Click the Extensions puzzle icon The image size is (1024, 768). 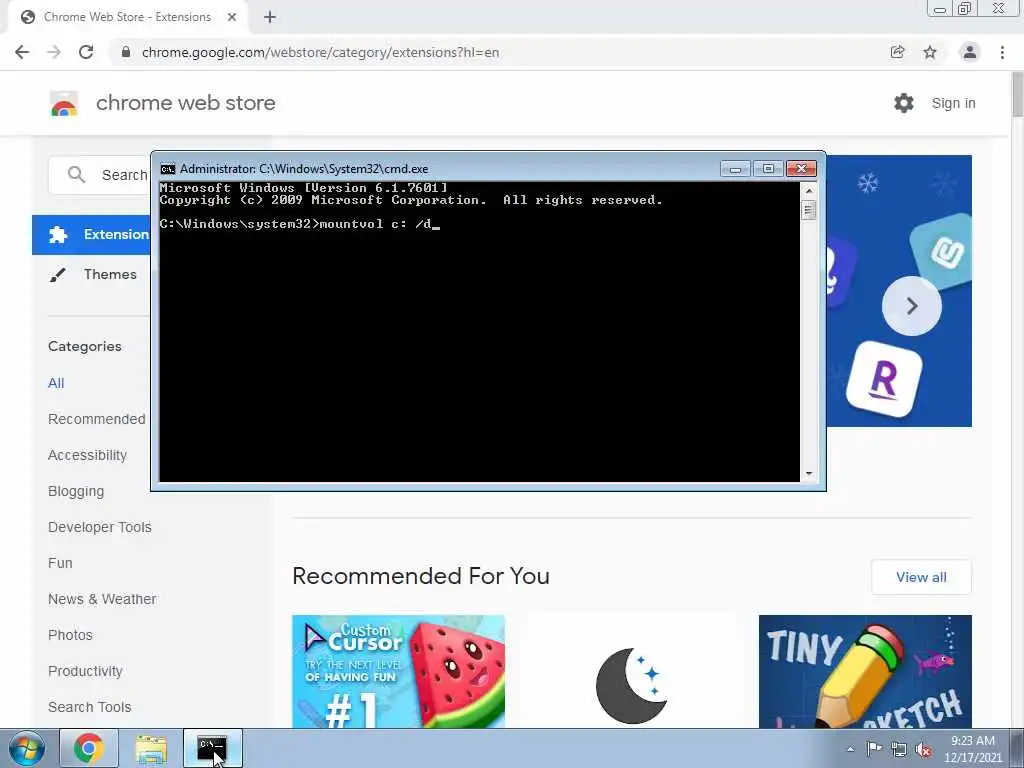(x=57, y=234)
